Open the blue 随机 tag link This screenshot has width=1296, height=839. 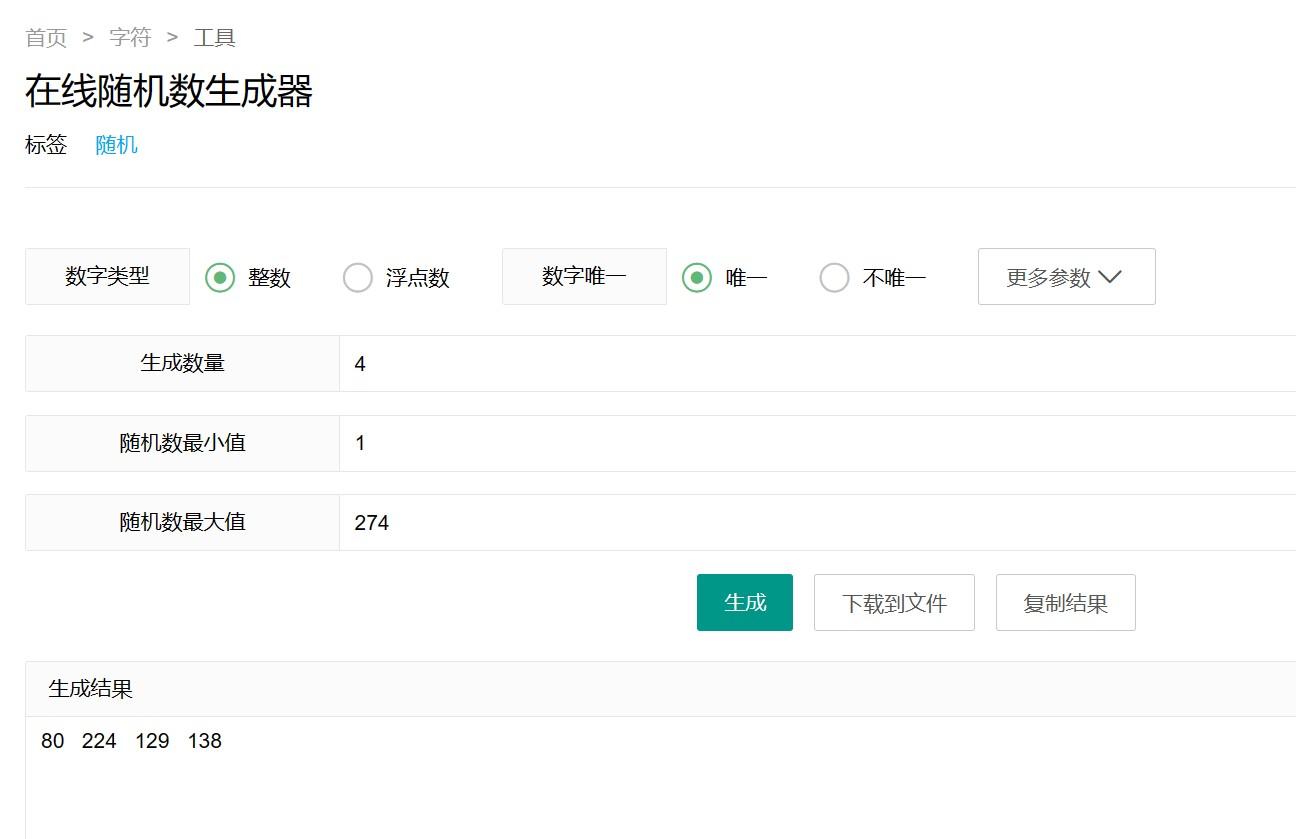coord(116,145)
